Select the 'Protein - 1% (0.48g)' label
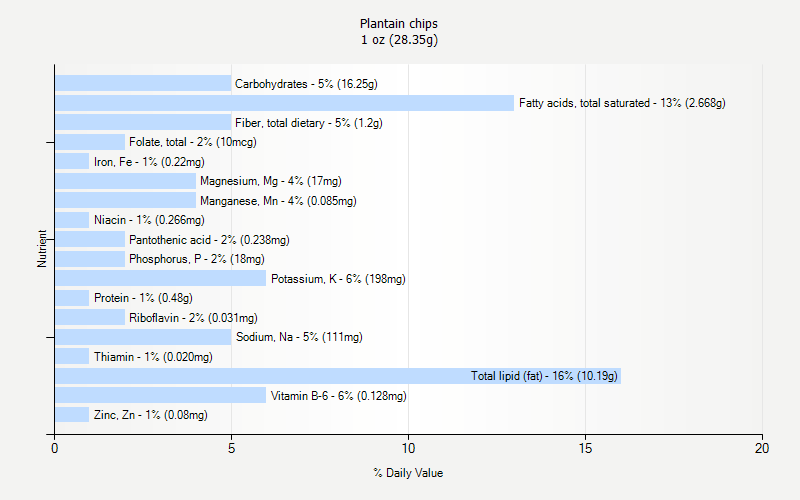Viewport: 800px width, 500px height. [143, 298]
